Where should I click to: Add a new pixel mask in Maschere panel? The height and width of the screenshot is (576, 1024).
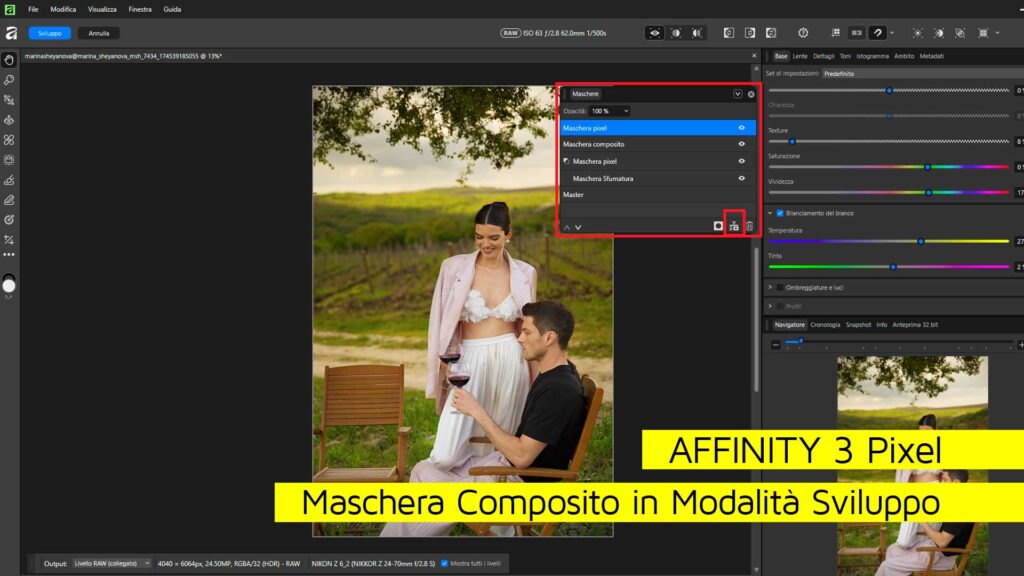pos(718,226)
